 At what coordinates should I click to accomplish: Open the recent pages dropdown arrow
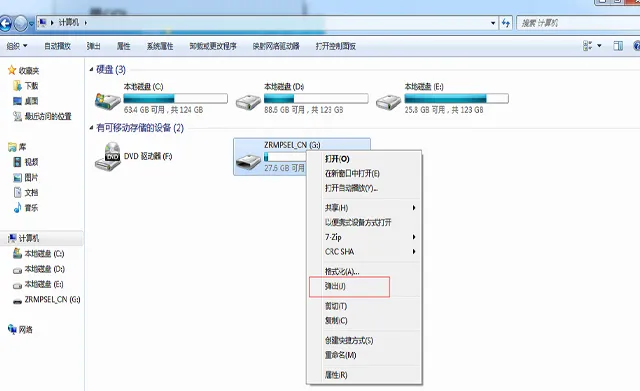(31, 24)
